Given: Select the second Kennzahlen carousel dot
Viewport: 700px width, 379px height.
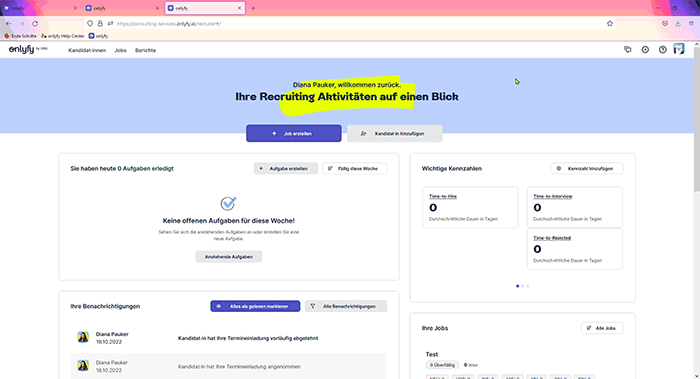Looking at the screenshot, I should coord(523,286).
